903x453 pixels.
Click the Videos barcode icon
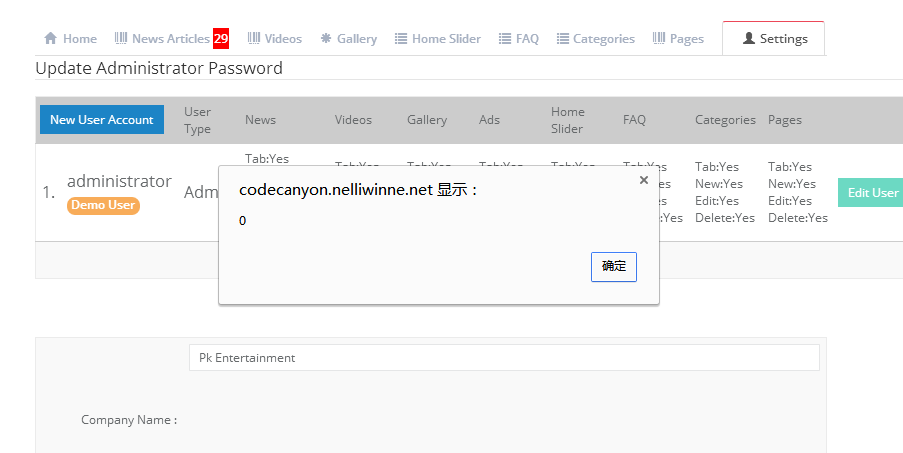coord(254,39)
